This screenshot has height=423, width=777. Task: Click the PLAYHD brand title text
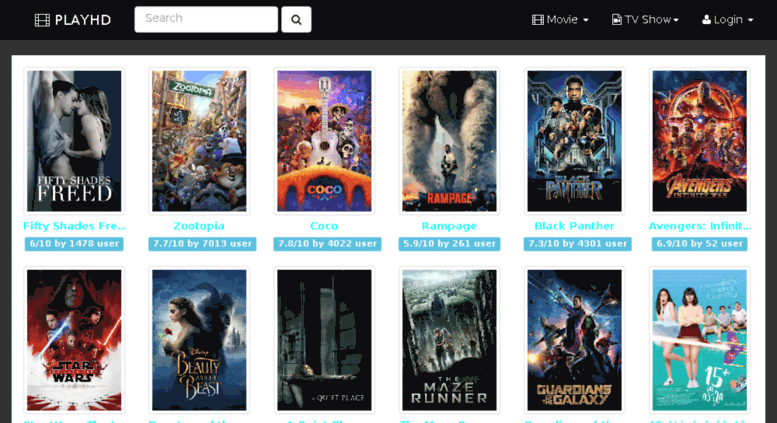tap(83, 20)
